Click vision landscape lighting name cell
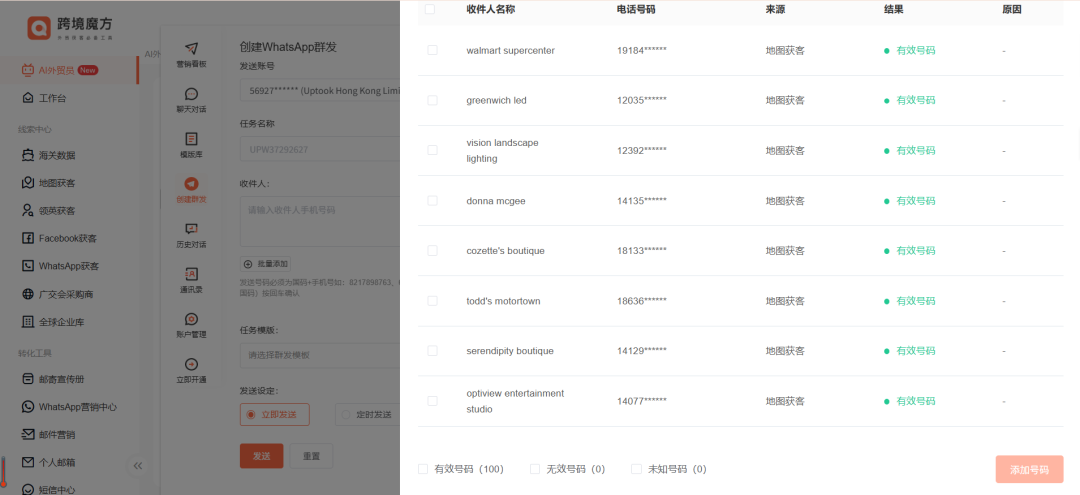 pyautogui.click(x=502, y=150)
